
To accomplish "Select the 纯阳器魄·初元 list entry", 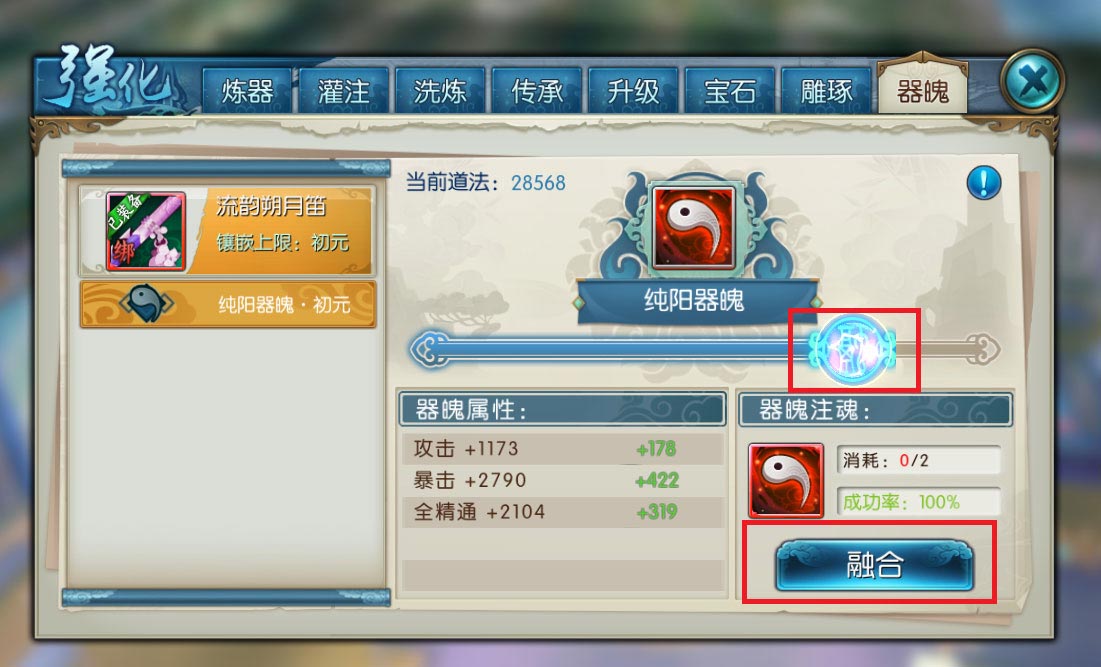I will 228,304.
